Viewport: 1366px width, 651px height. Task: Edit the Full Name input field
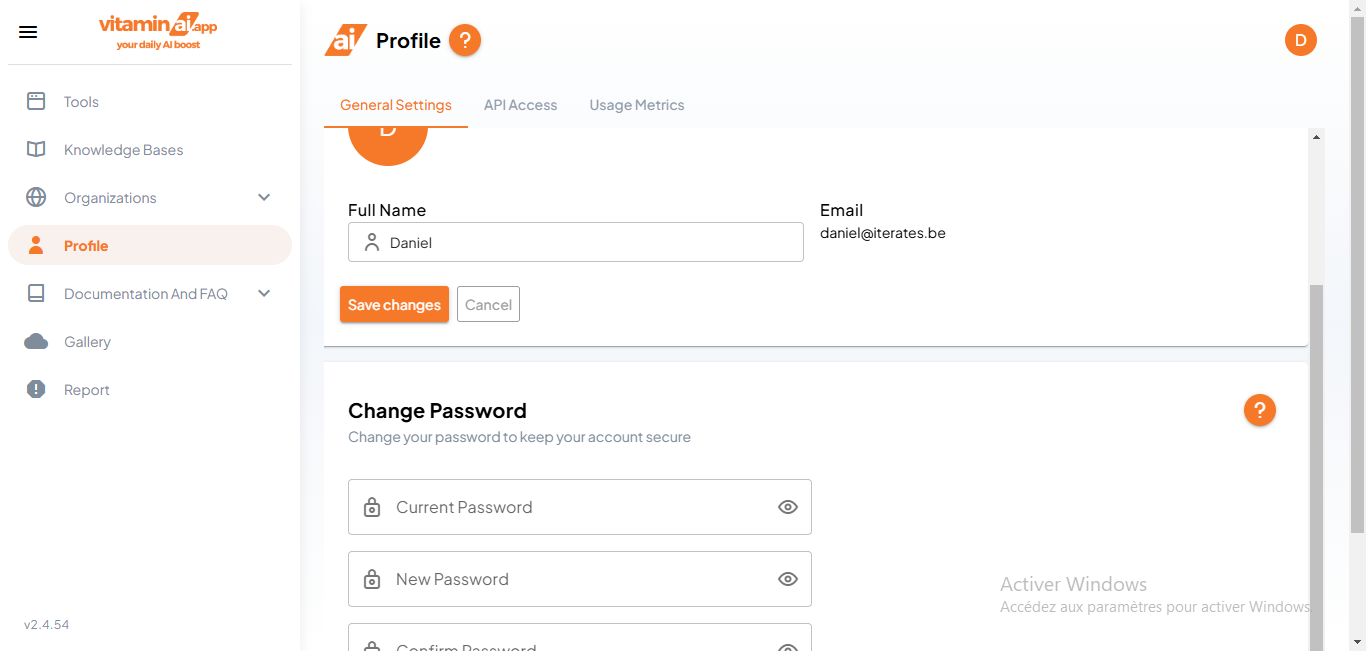click(576, 242)
